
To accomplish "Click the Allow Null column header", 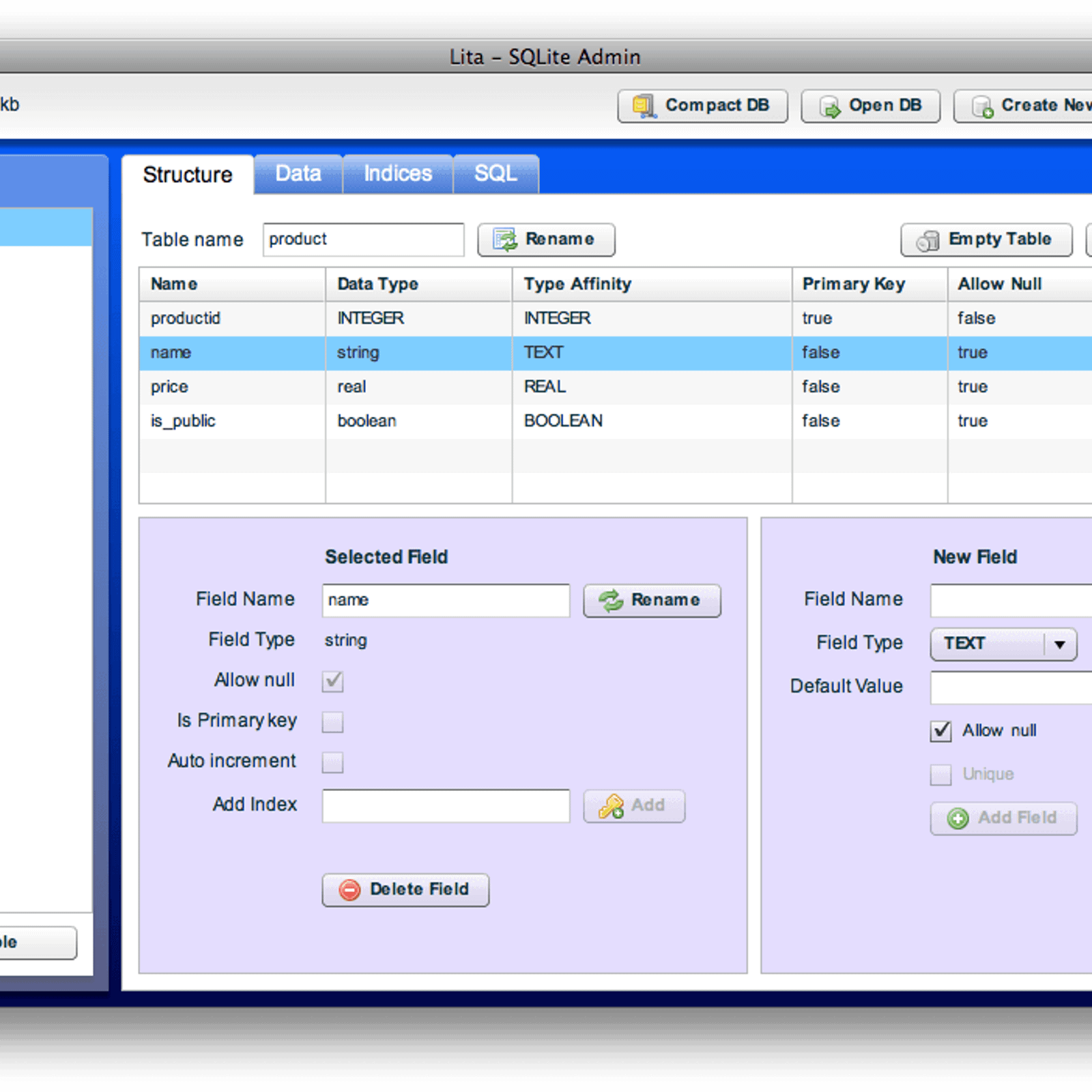I will (x=1020, y=284).
